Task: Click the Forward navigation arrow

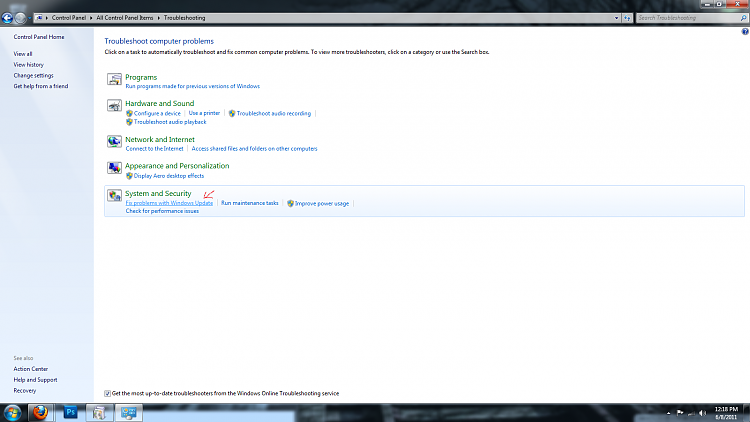Action: pos(20,18)
